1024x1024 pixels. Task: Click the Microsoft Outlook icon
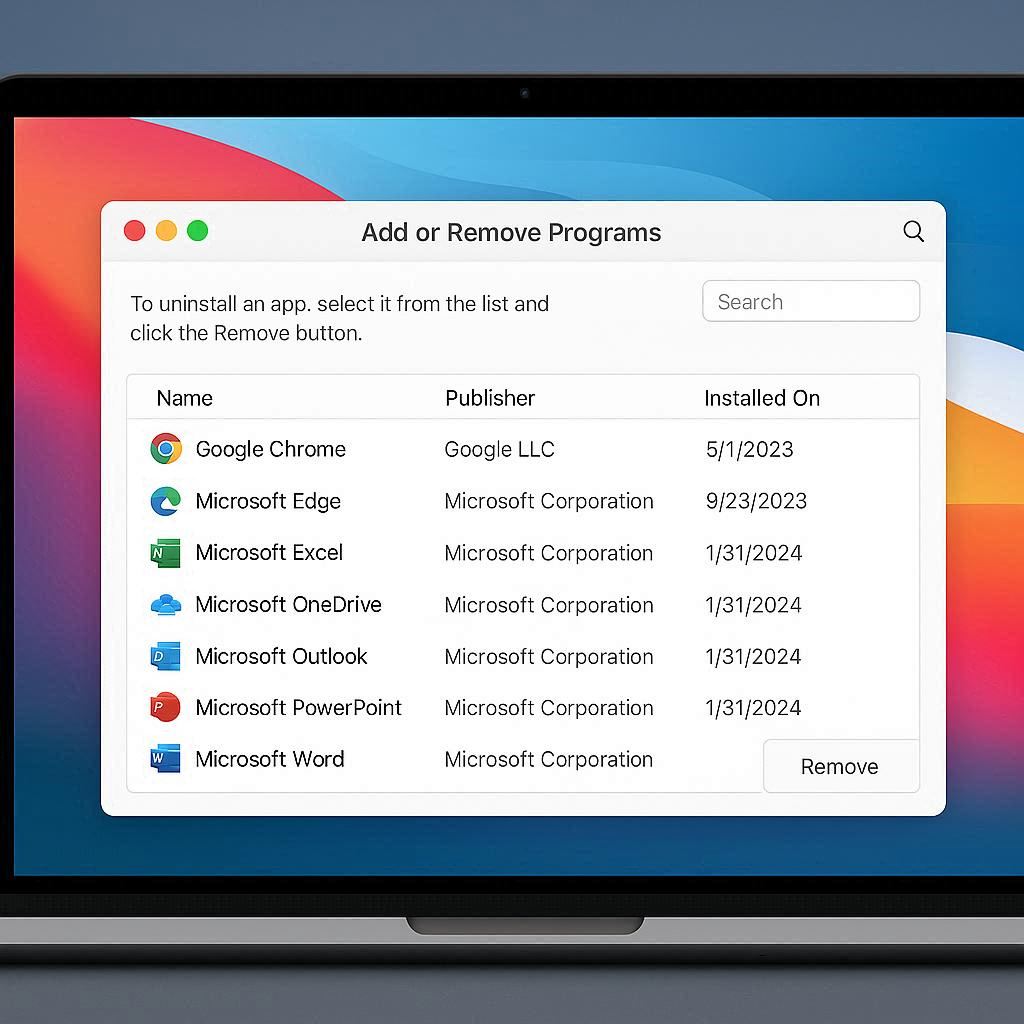(166, 657)
